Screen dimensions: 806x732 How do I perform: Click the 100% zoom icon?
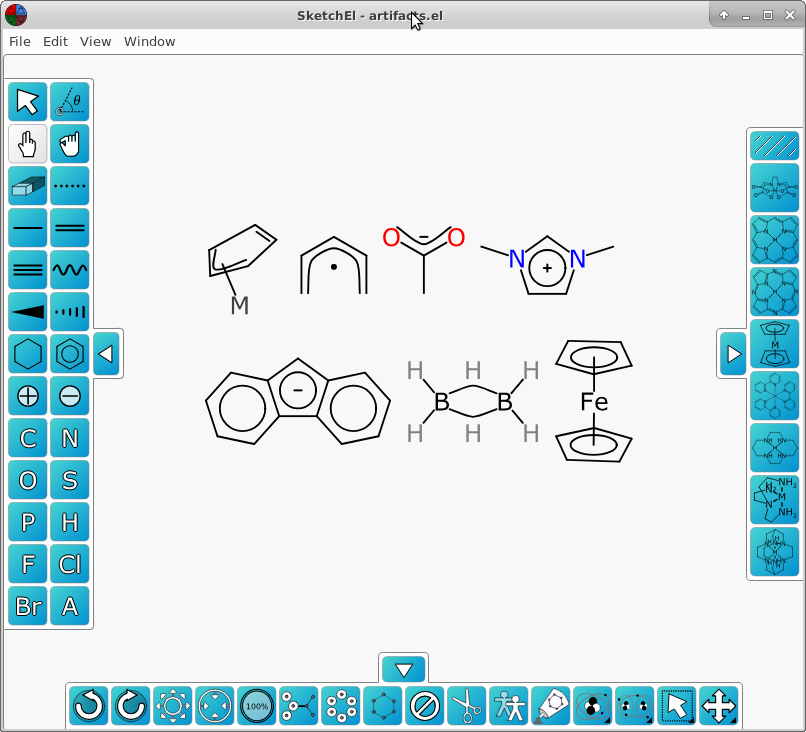tap(257, 706)
